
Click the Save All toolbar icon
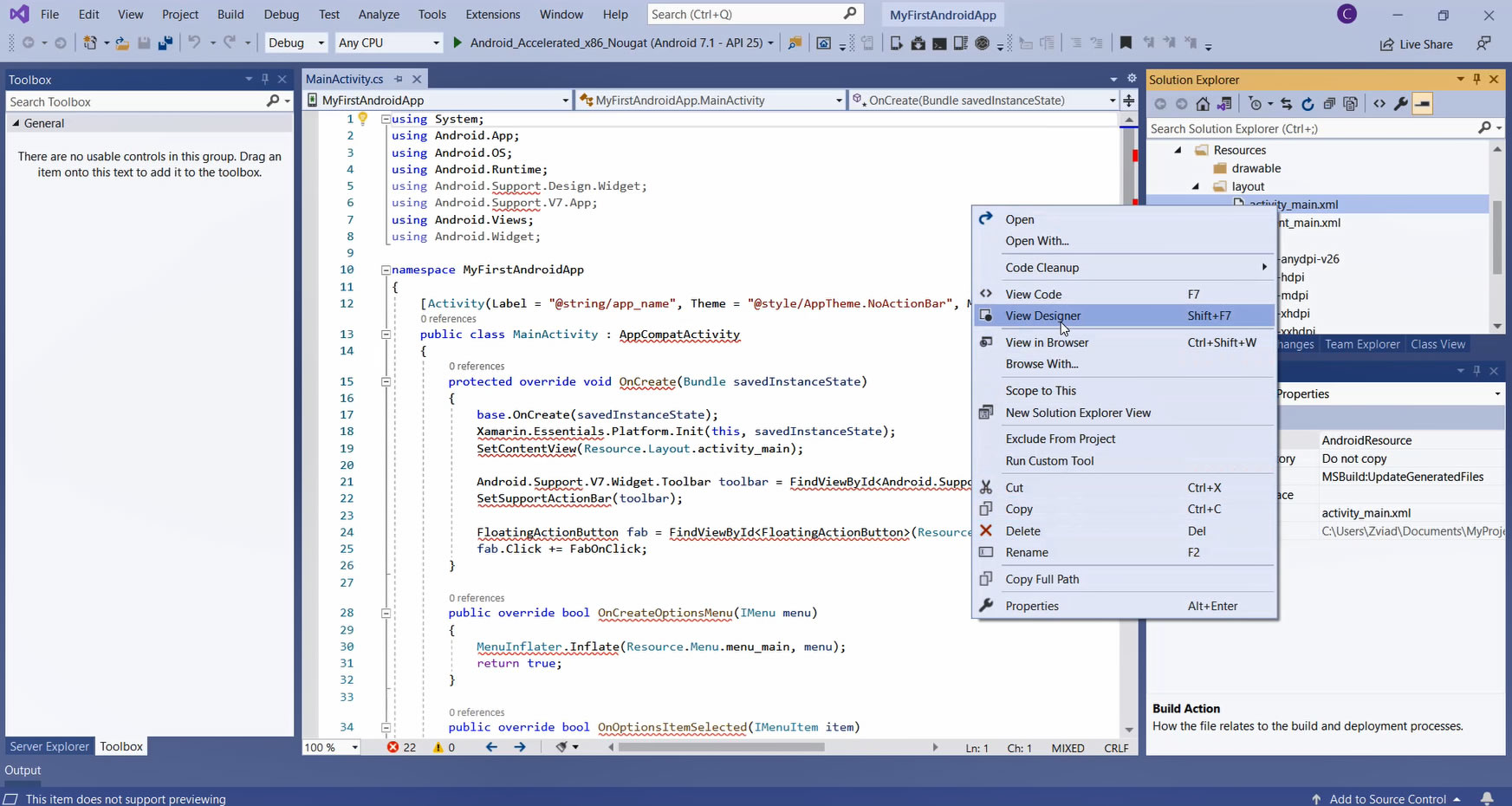[x=165, y=42]
